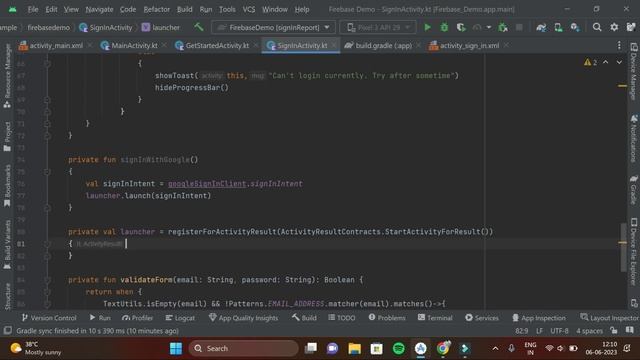Screen dimensions: 640x360
Task: Open Device File Explorer on right strip
Action: [633, 251]
